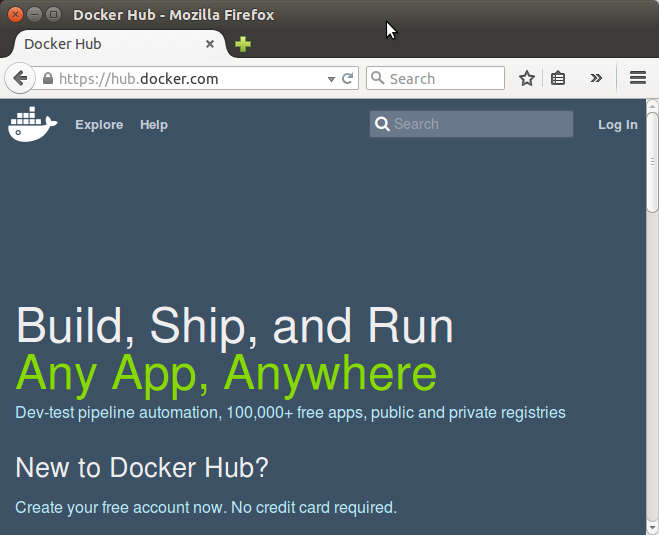Reload the page with the refresh icon

347,79
